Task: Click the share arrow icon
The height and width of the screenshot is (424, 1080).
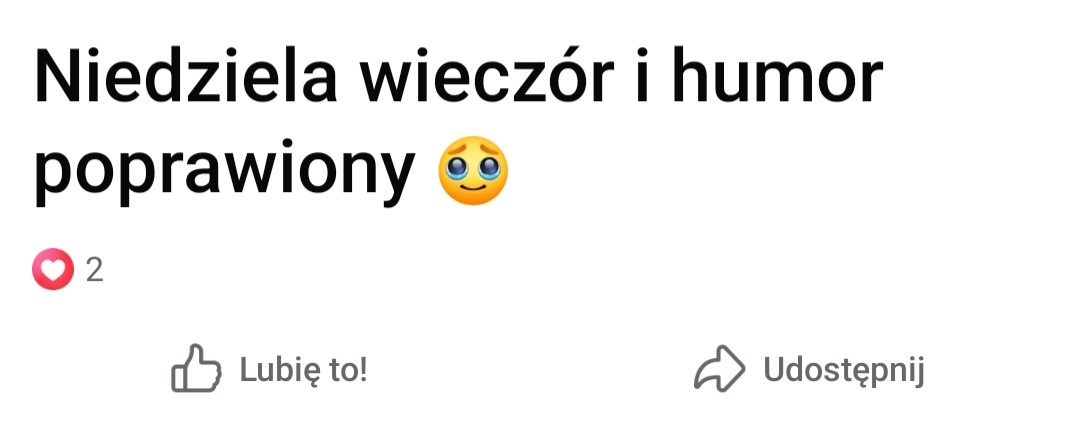Action: tap(719, 368)
